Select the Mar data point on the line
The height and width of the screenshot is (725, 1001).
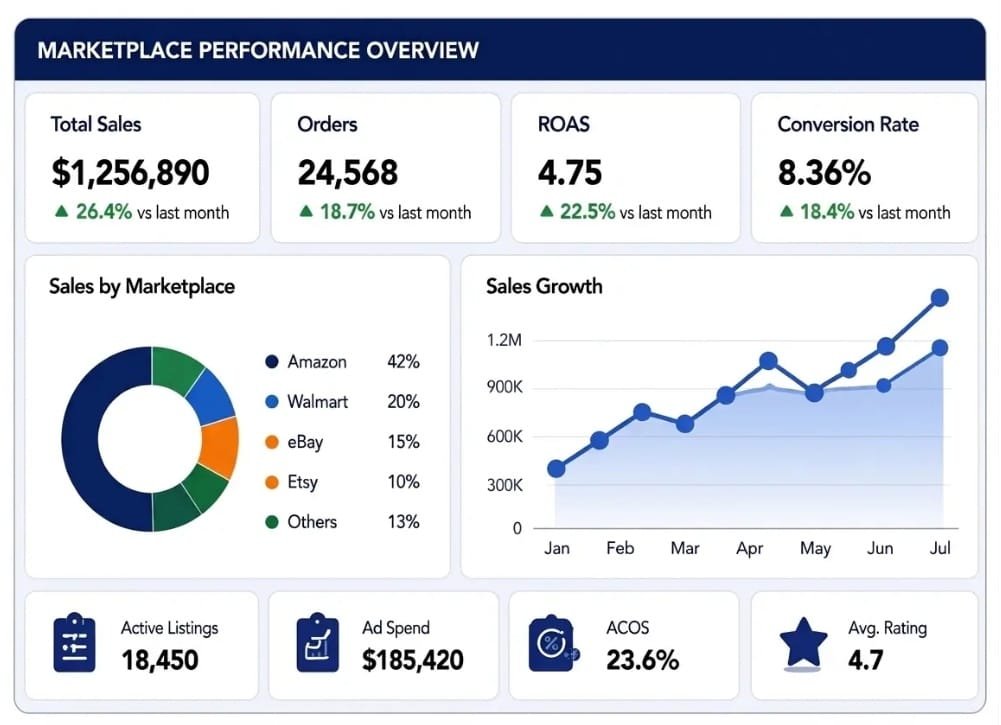click(684, 423)
